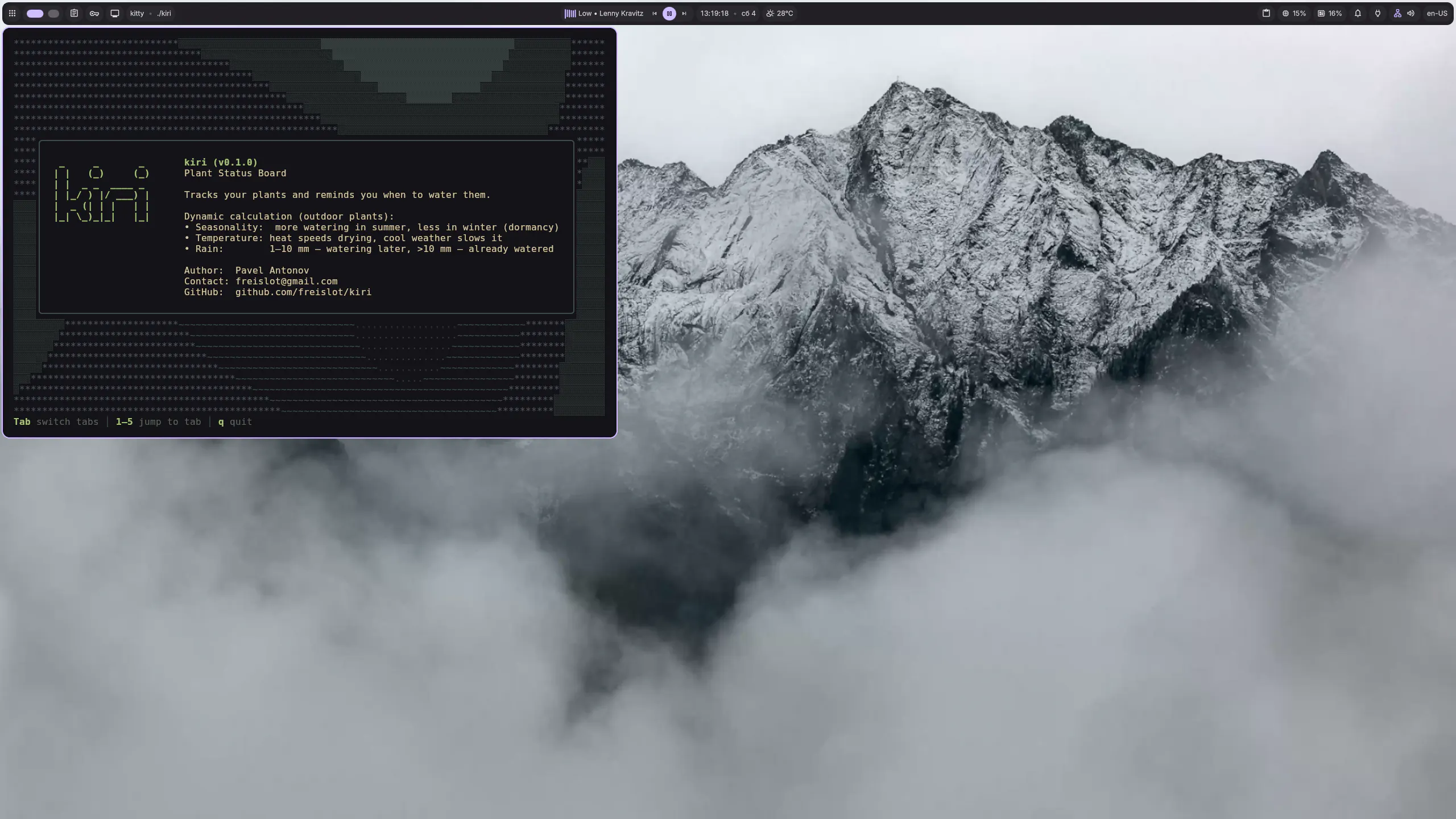Click the freislot@gmail.com contact email
The width and height of the screenshot is (1456, 819).
click(x=286, y=281)
